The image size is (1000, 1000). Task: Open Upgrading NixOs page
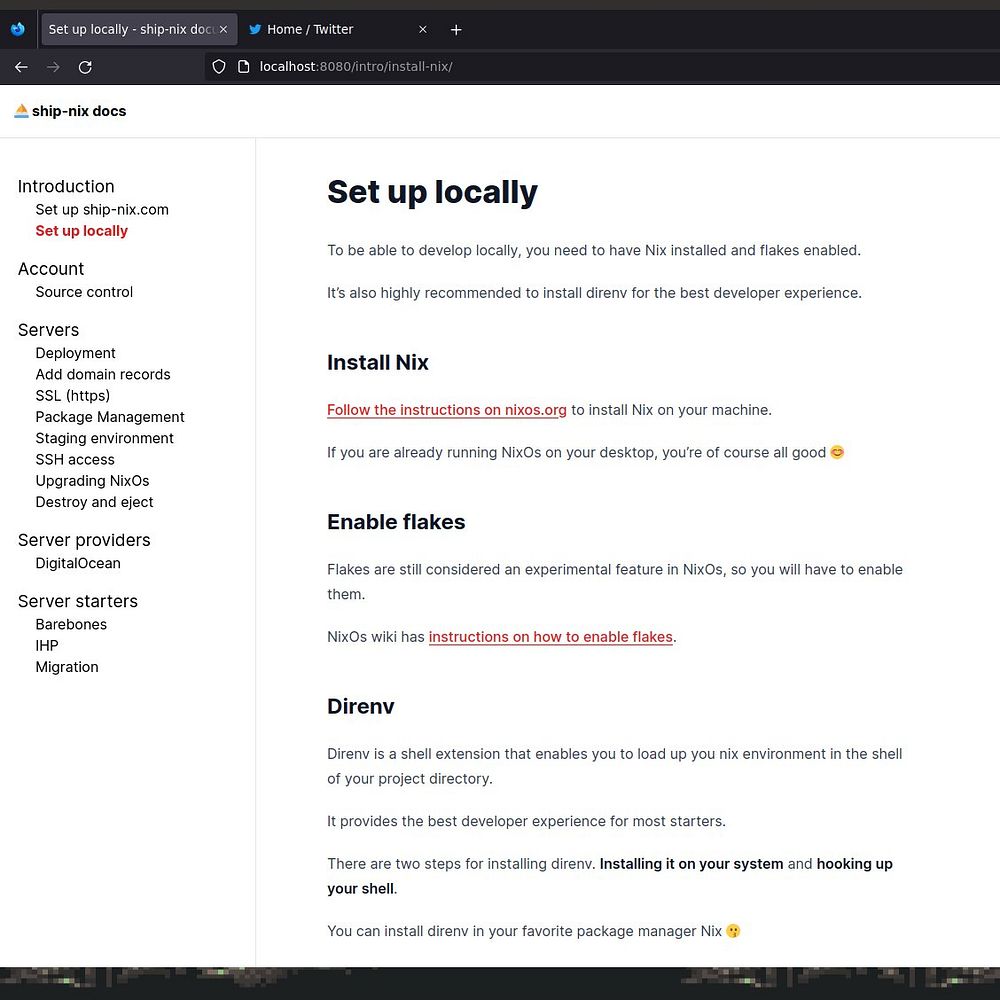coord(92,481)
